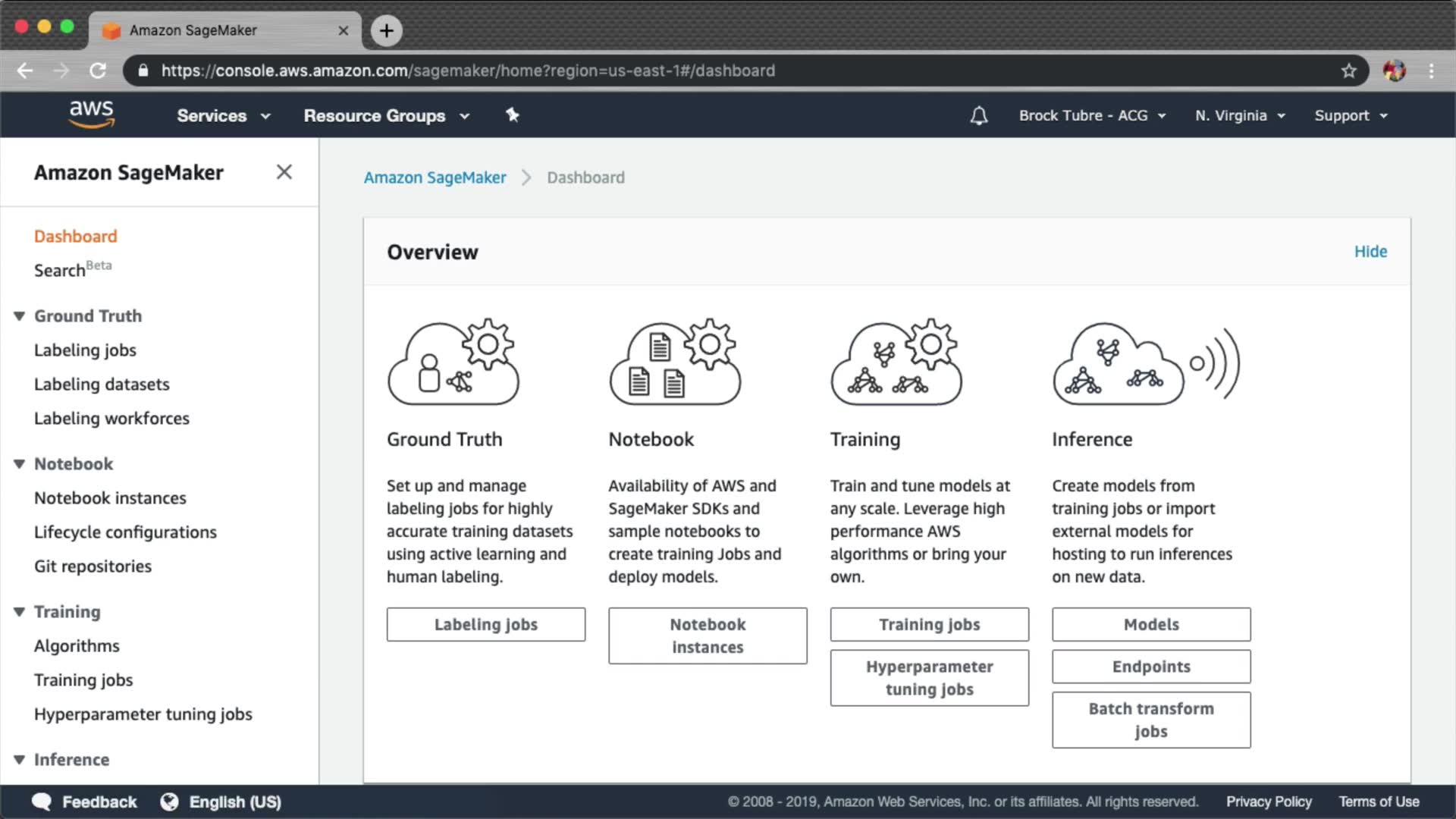Open the Support menu
Viewport: 1456px width, 819px height.
pyautogui.click(x=1350, y=115)
